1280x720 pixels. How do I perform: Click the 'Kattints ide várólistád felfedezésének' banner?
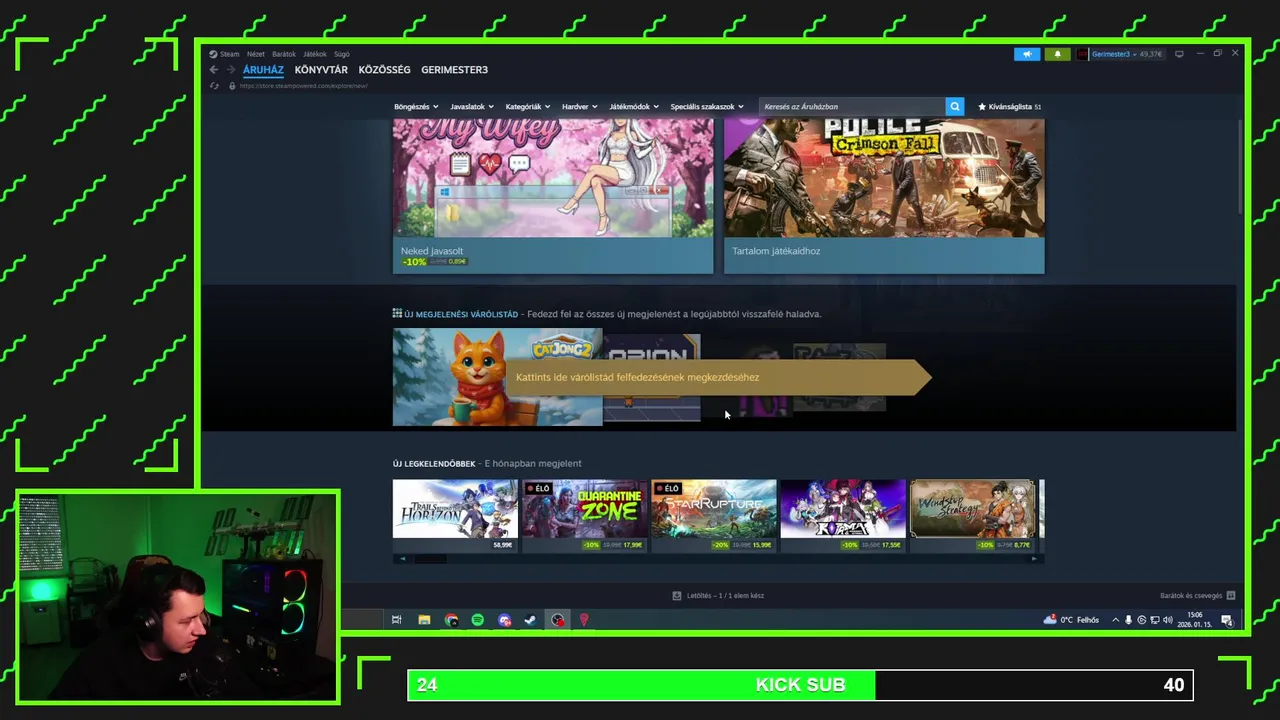coord(720,377)
